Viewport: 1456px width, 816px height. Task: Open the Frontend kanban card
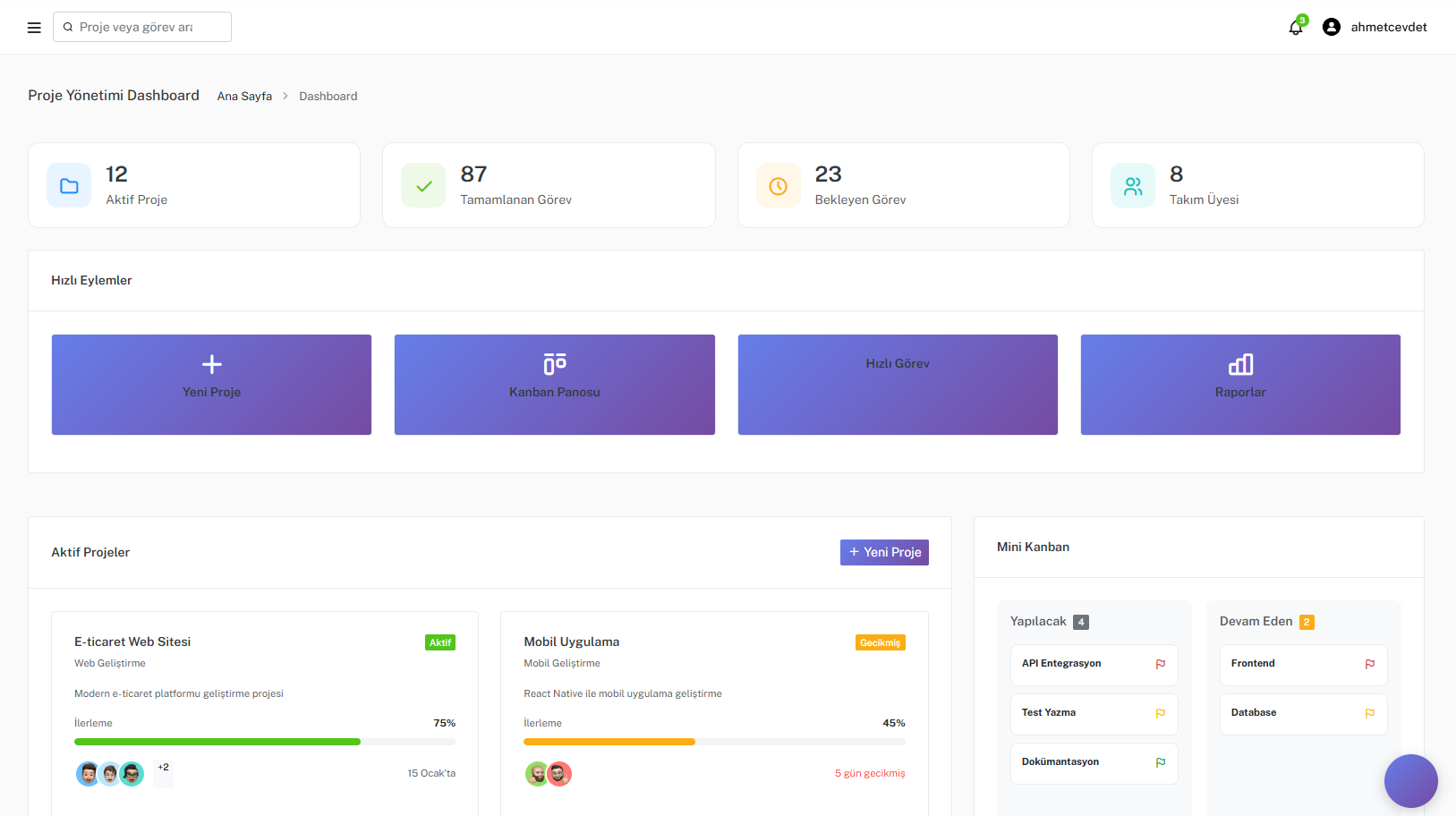1289,664
